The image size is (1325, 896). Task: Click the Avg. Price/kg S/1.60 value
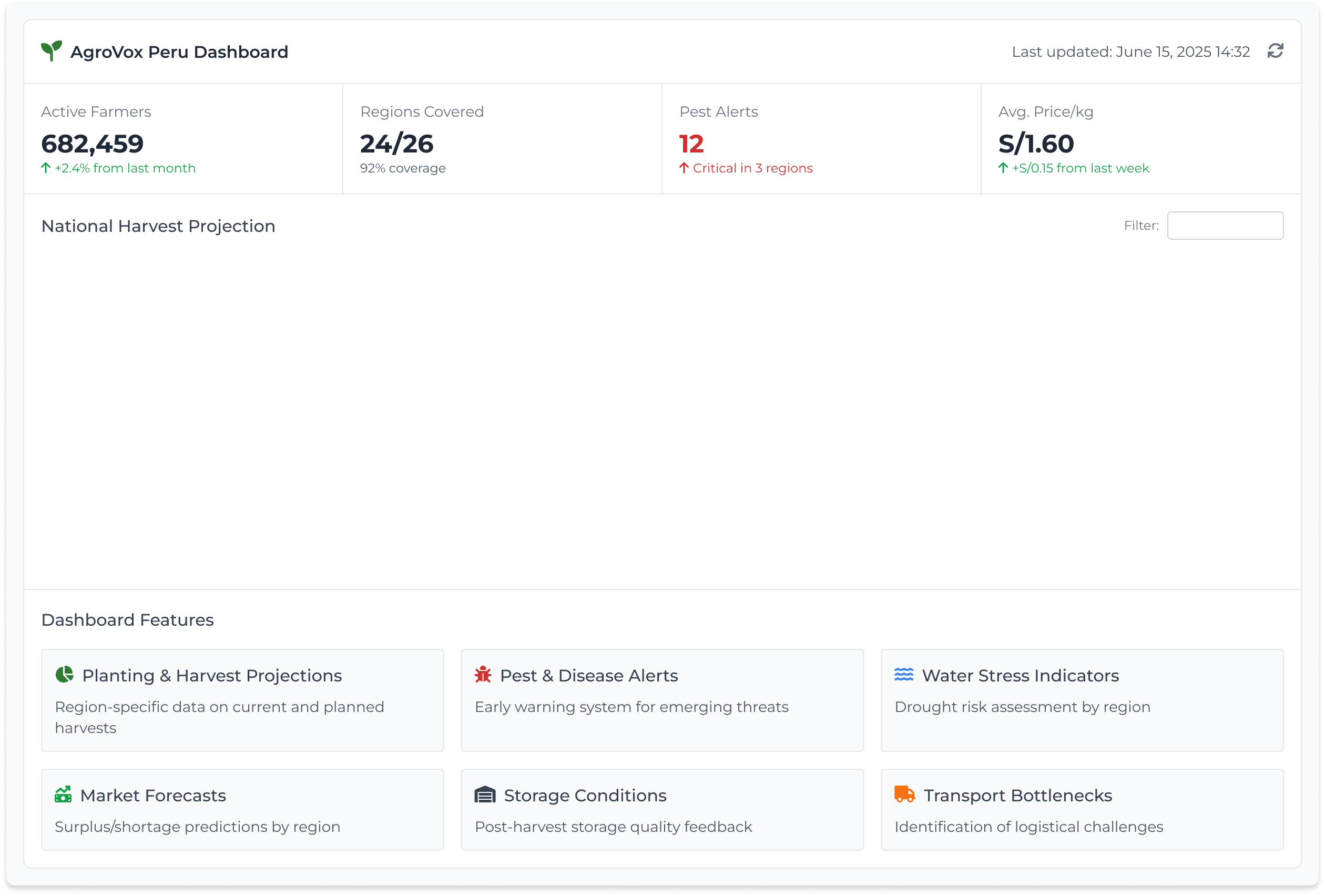(x=1036, y=144)
